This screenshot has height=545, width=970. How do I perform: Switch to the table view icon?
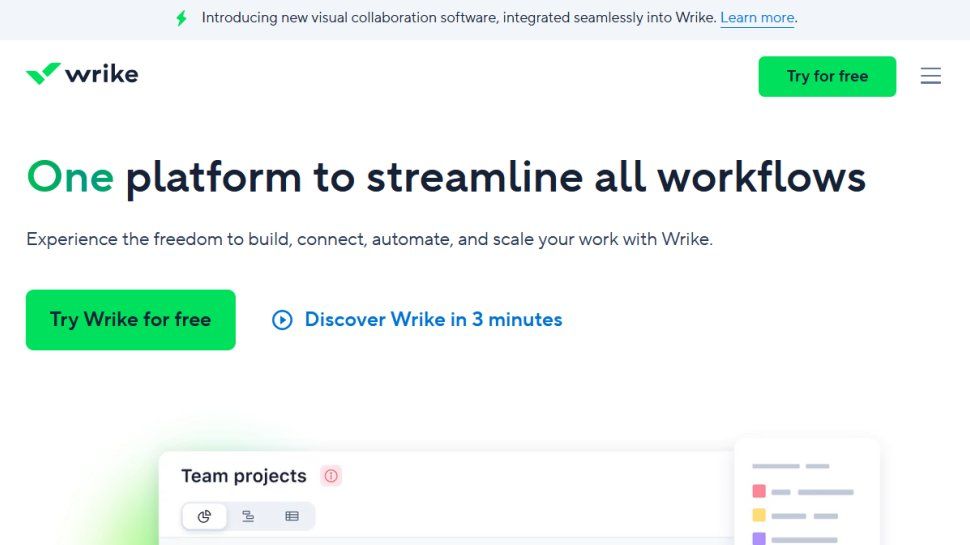pyautogui.click(x=292, y=516)
